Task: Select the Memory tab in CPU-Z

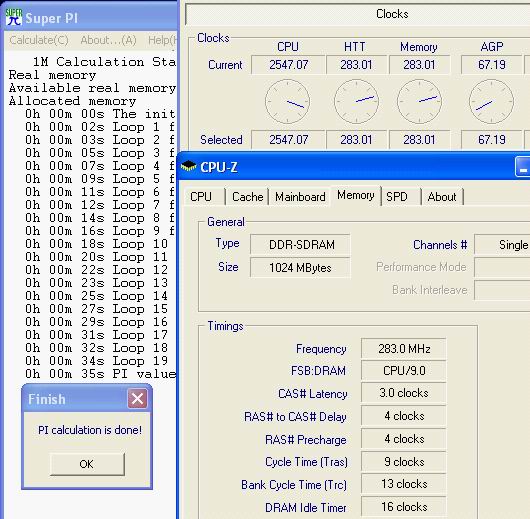Action: (356, 195)
